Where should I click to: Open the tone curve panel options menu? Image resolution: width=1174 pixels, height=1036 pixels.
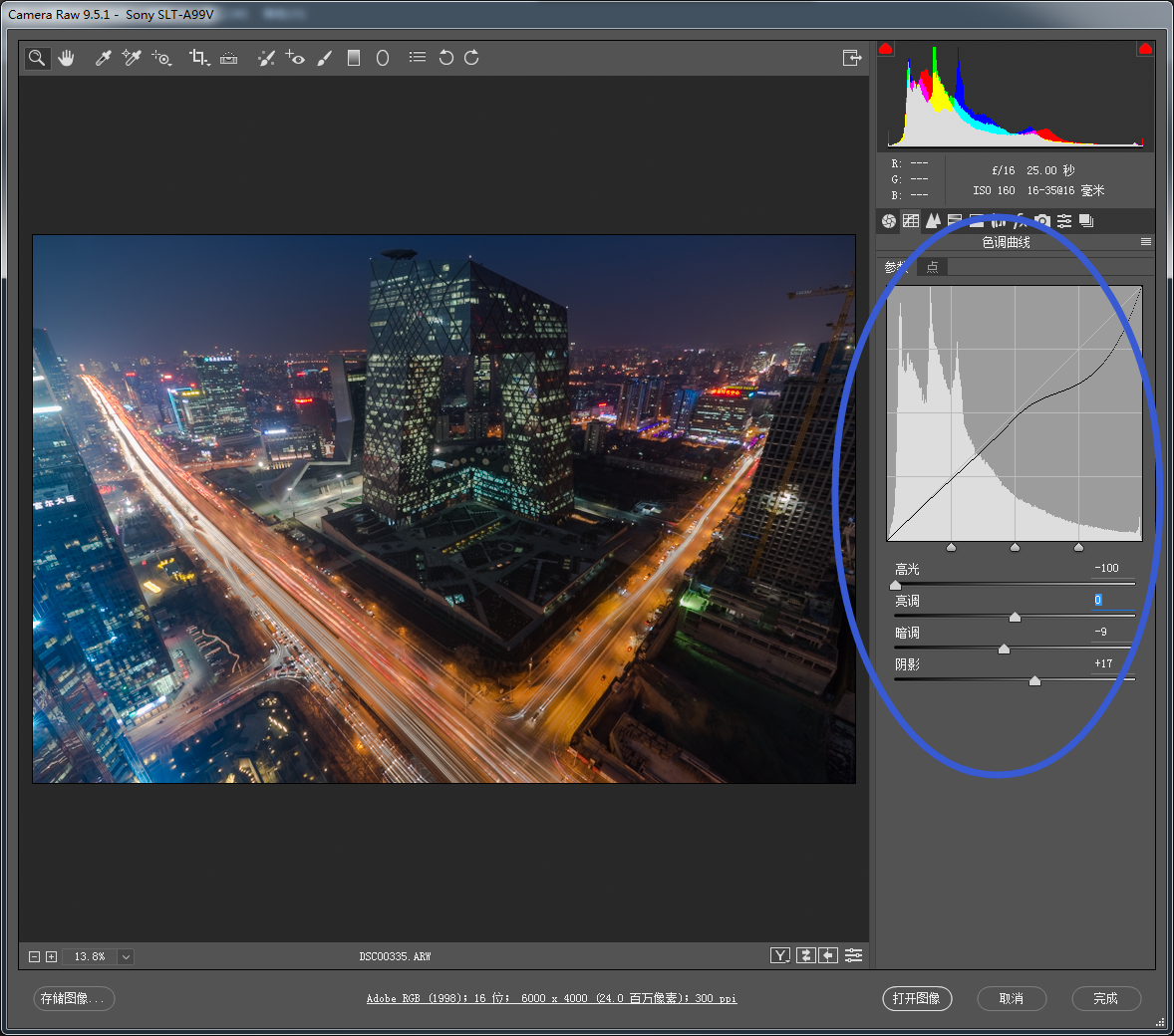tap(1146, 242)
